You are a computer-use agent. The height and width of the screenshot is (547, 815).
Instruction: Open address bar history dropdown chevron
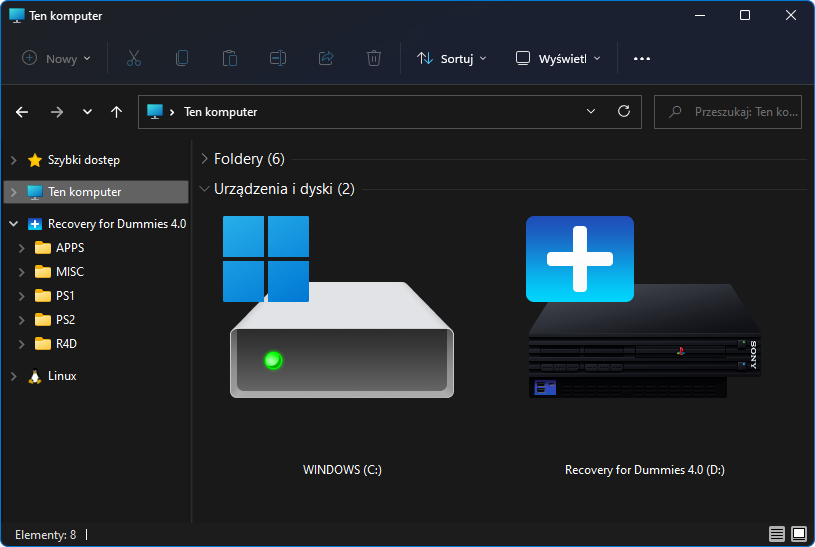[591, 111]
